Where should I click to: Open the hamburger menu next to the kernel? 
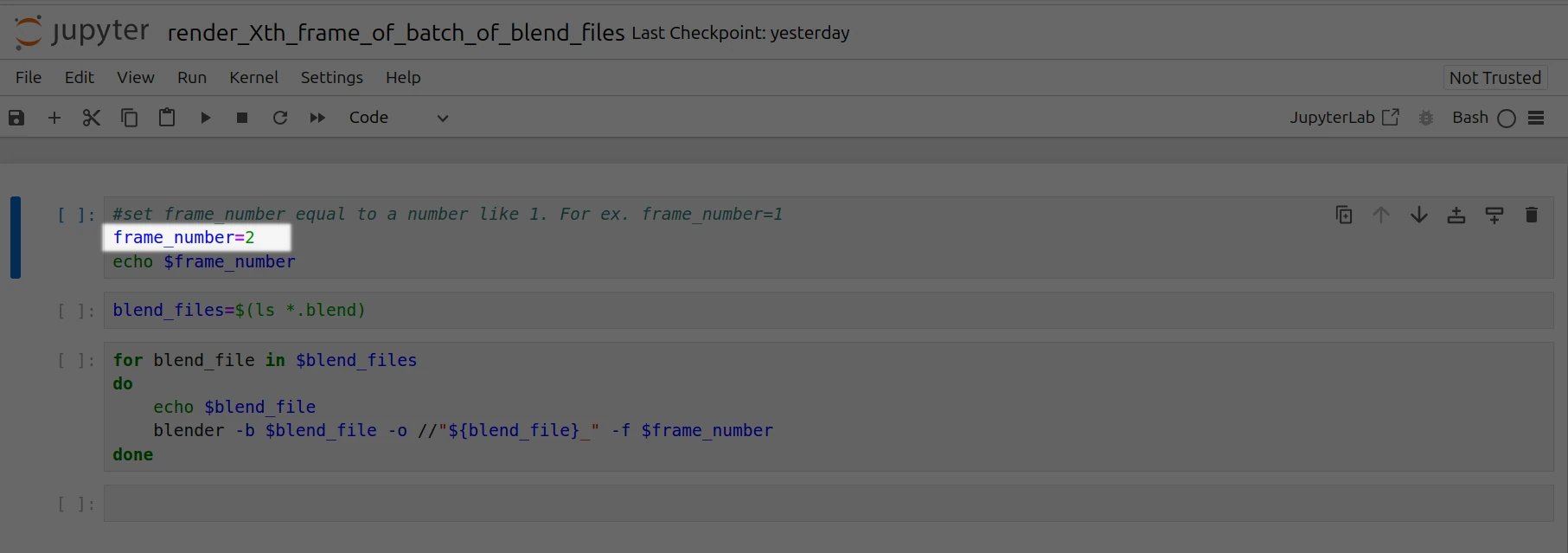1536,118
